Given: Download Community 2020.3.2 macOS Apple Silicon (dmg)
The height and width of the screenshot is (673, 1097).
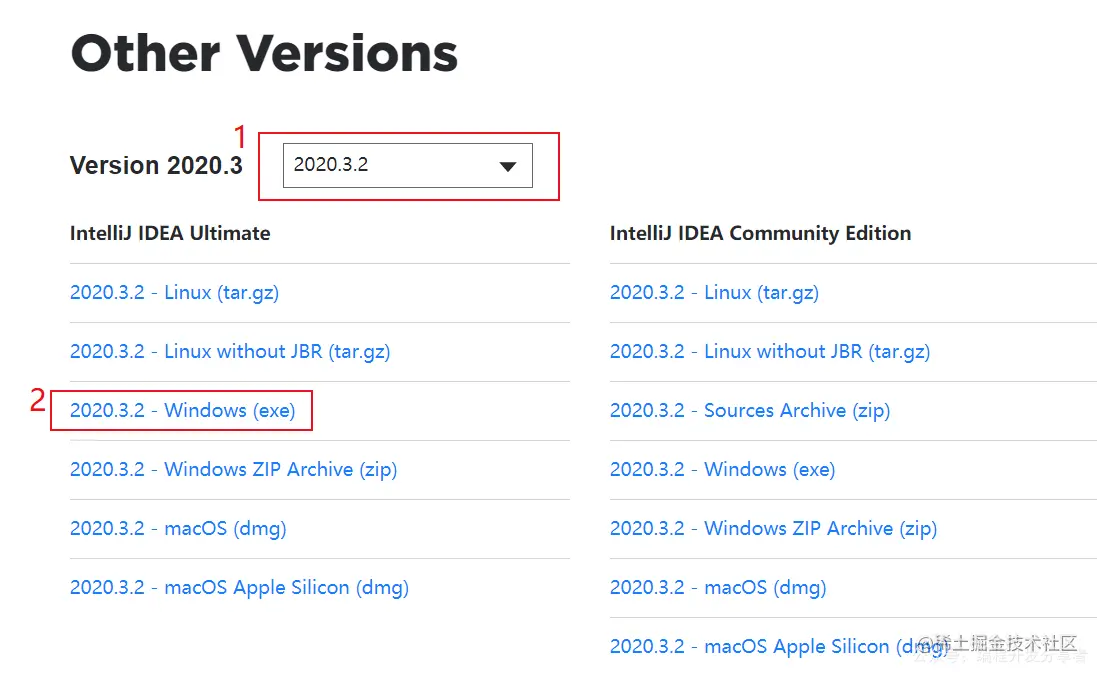Looking at the screenshot, I should pos(779,646).
